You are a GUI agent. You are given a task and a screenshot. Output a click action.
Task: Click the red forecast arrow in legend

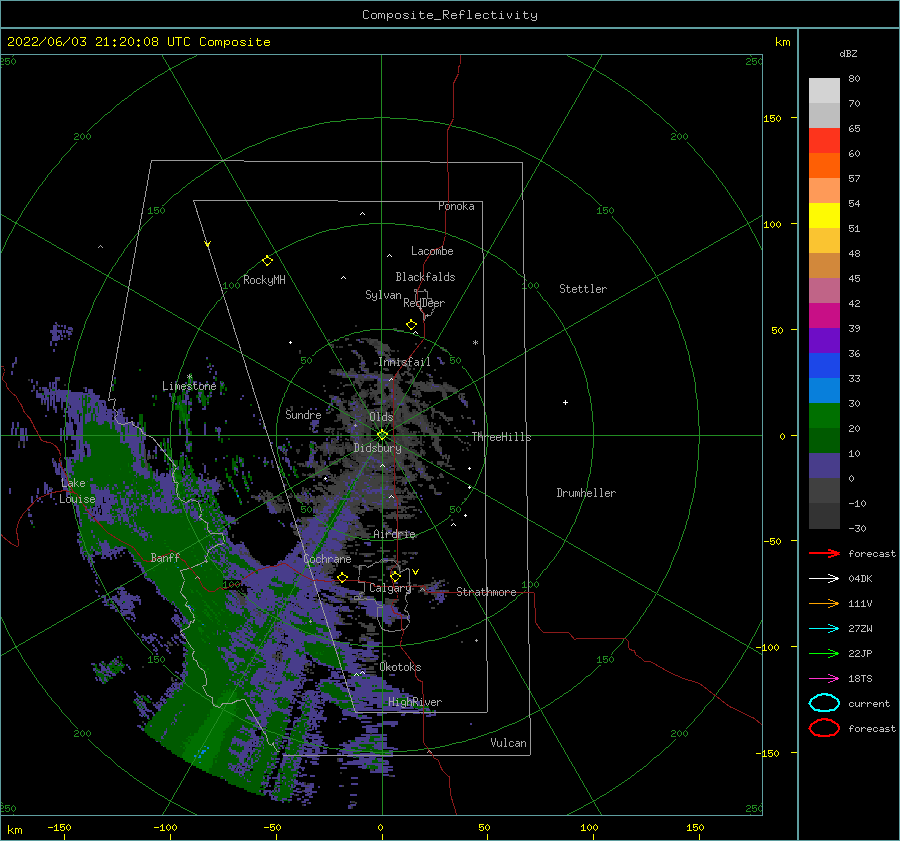824,553
